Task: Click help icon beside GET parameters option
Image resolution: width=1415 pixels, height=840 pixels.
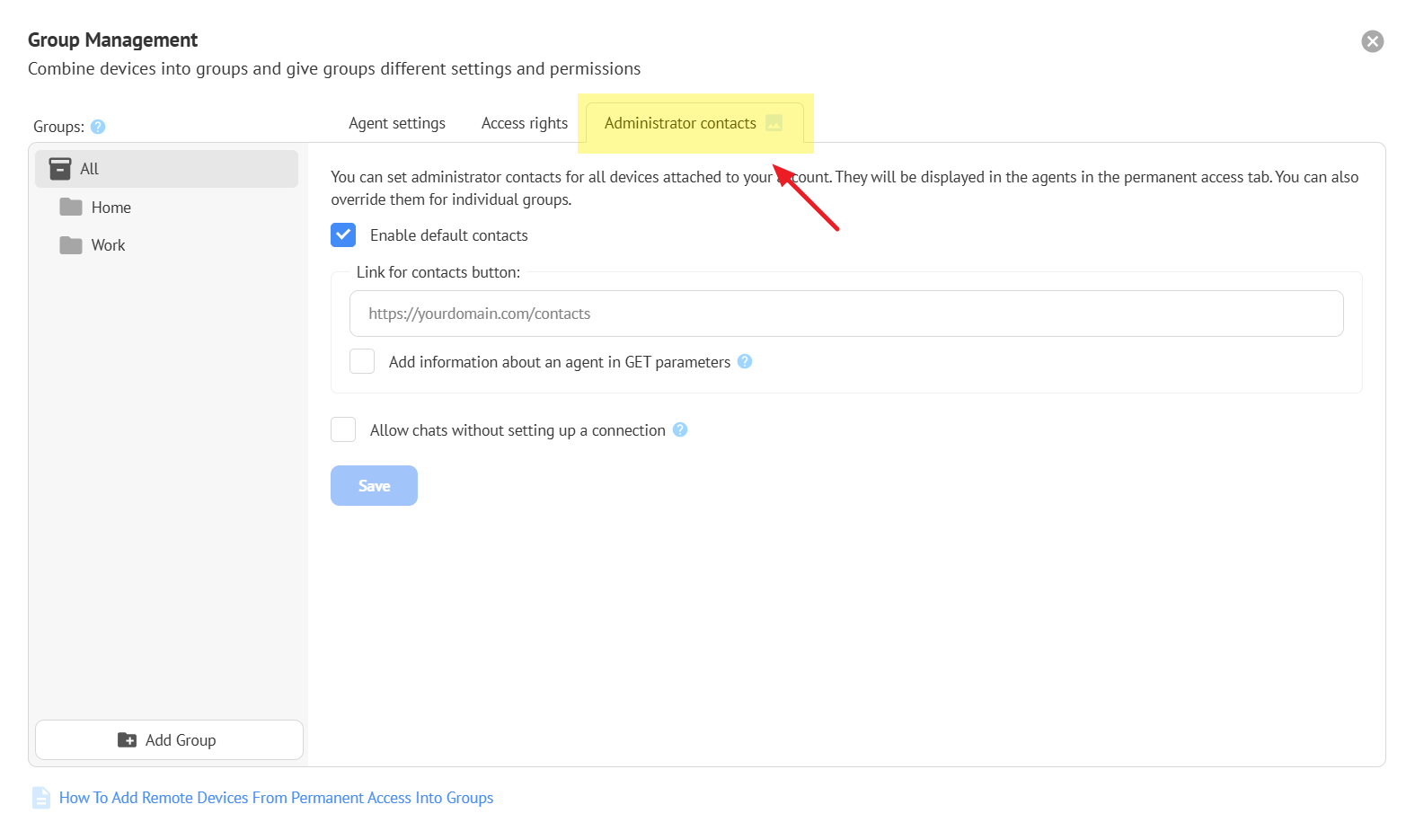Action: point(745,361)
